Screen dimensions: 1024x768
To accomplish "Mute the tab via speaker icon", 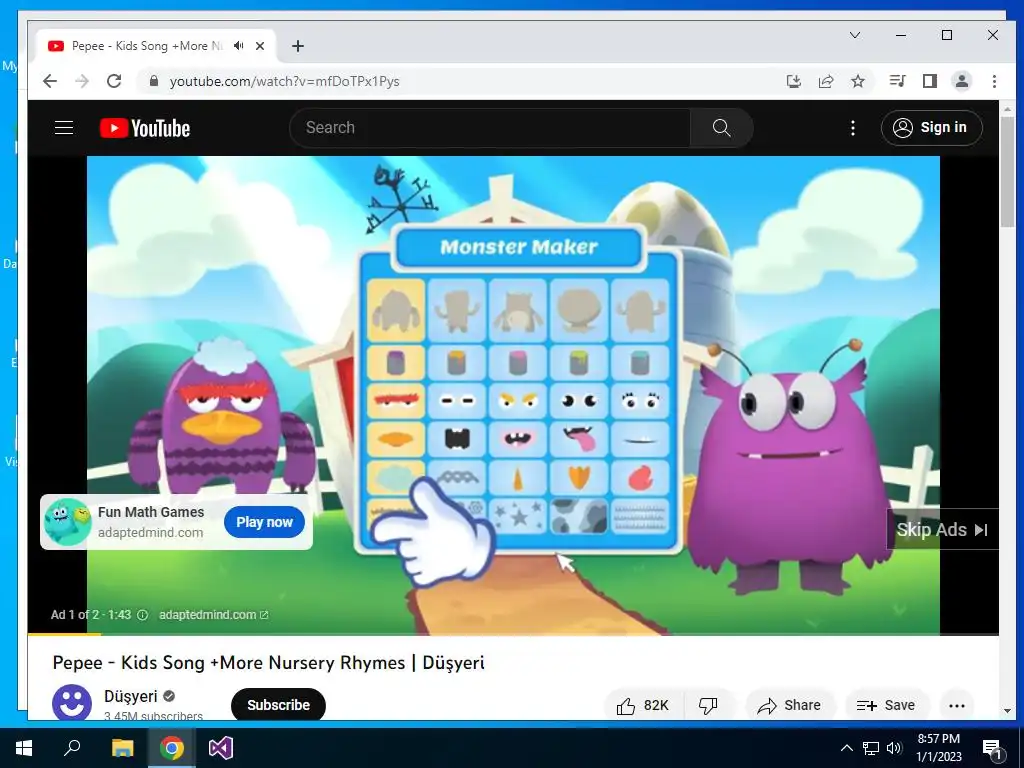I will click(239, 46).
